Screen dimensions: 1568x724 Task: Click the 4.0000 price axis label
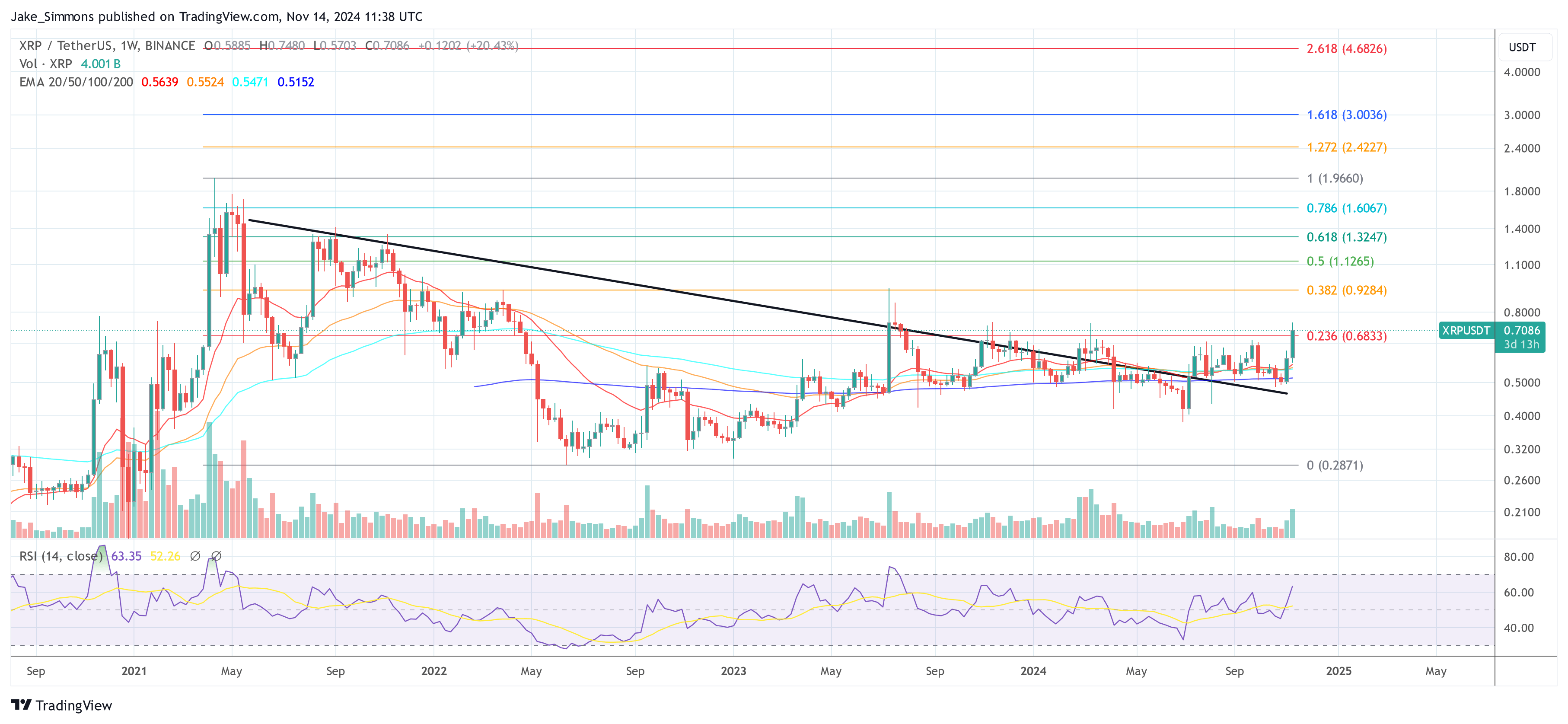(1522, 72)
